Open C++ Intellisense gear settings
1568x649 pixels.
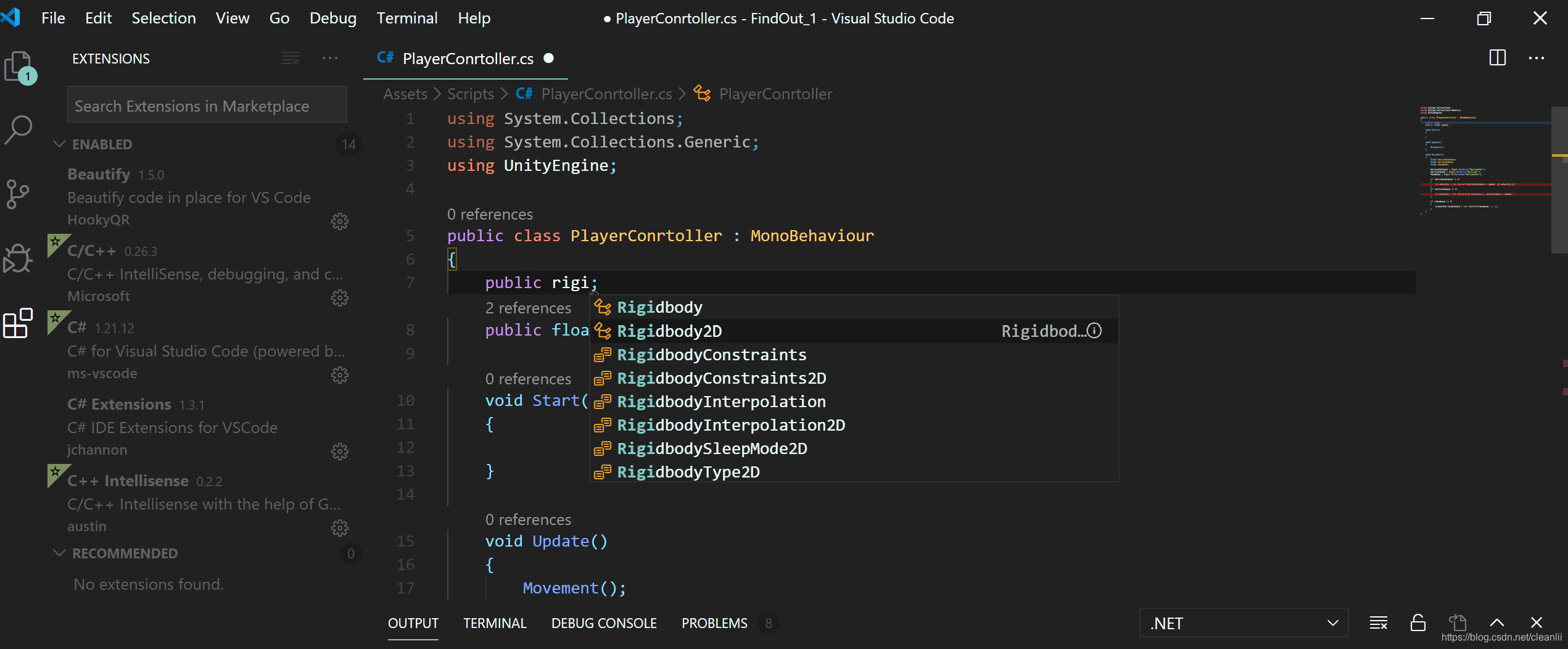point(340,528)
